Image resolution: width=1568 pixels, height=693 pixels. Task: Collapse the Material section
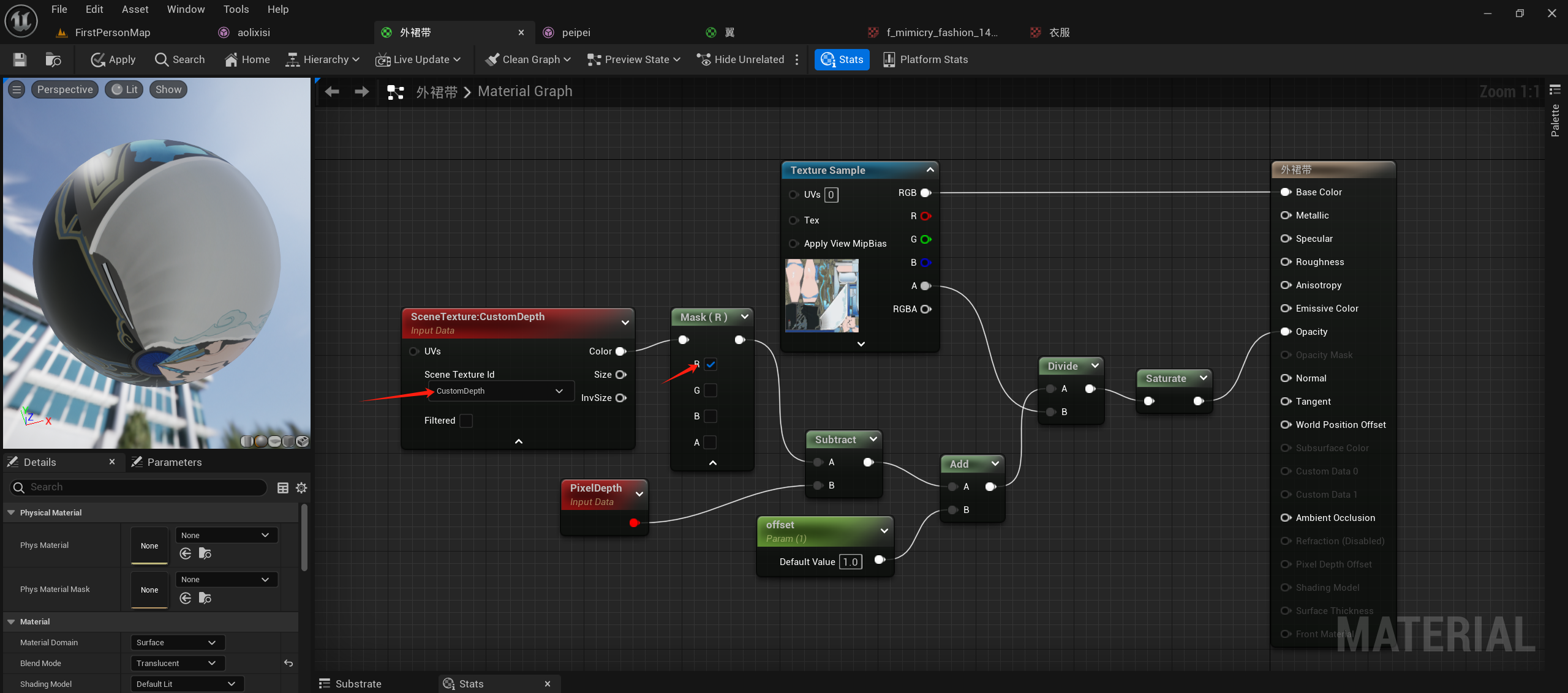(11, 621)
